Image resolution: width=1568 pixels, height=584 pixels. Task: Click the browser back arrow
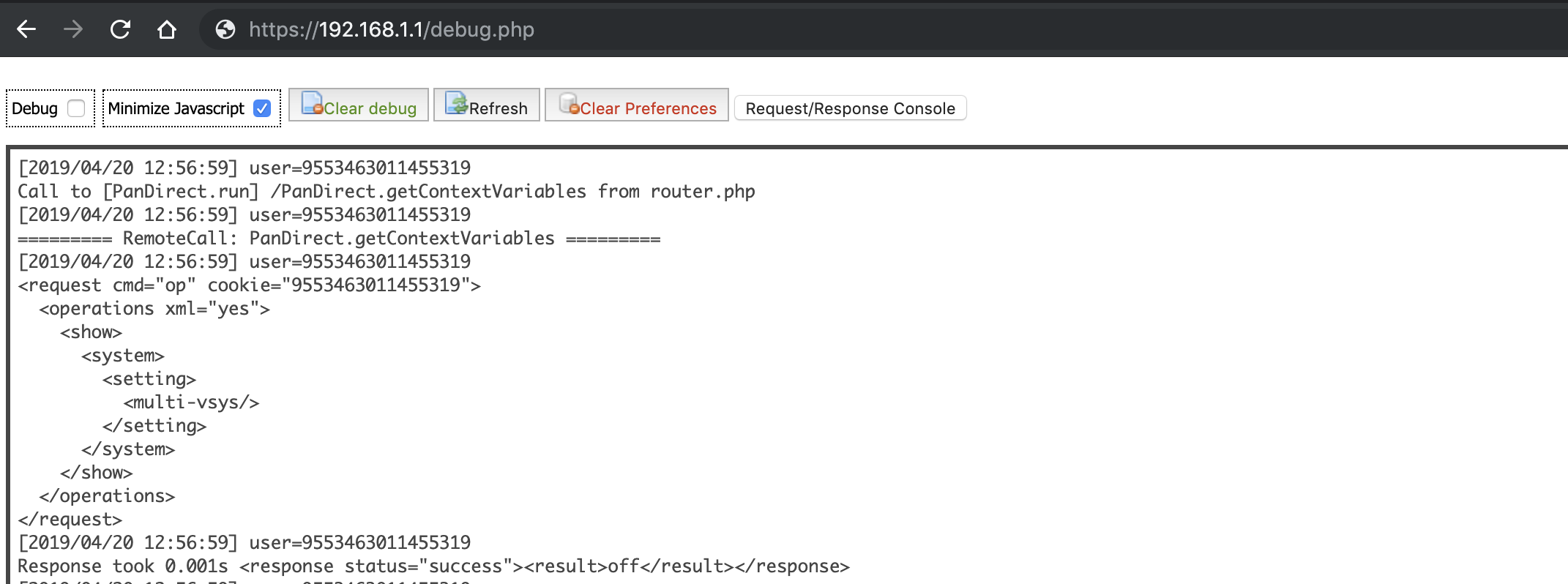click(x=26, y=29)
